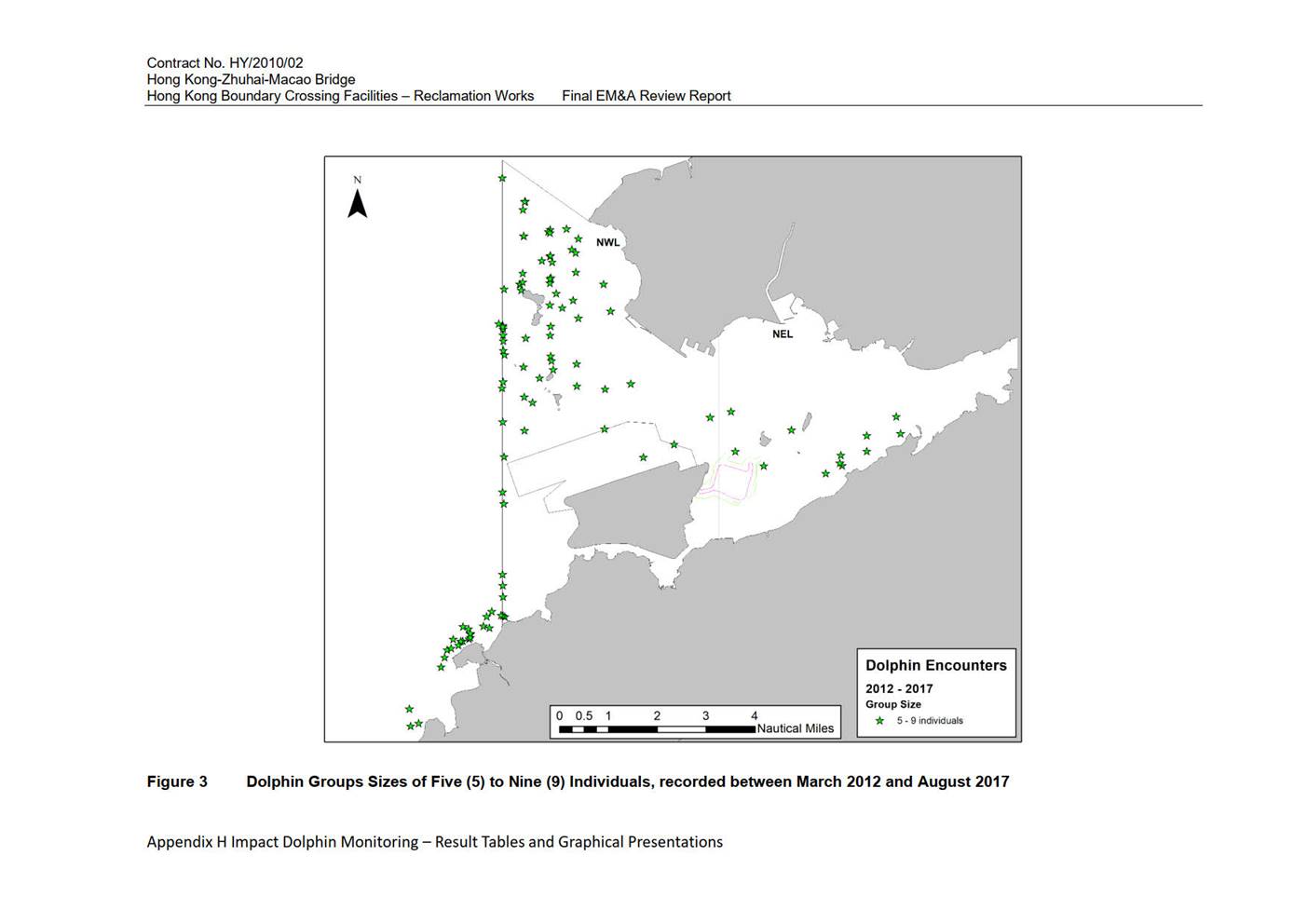Click the 'Figure 3' caption label

pyautogui.click(x=177, y=781)
